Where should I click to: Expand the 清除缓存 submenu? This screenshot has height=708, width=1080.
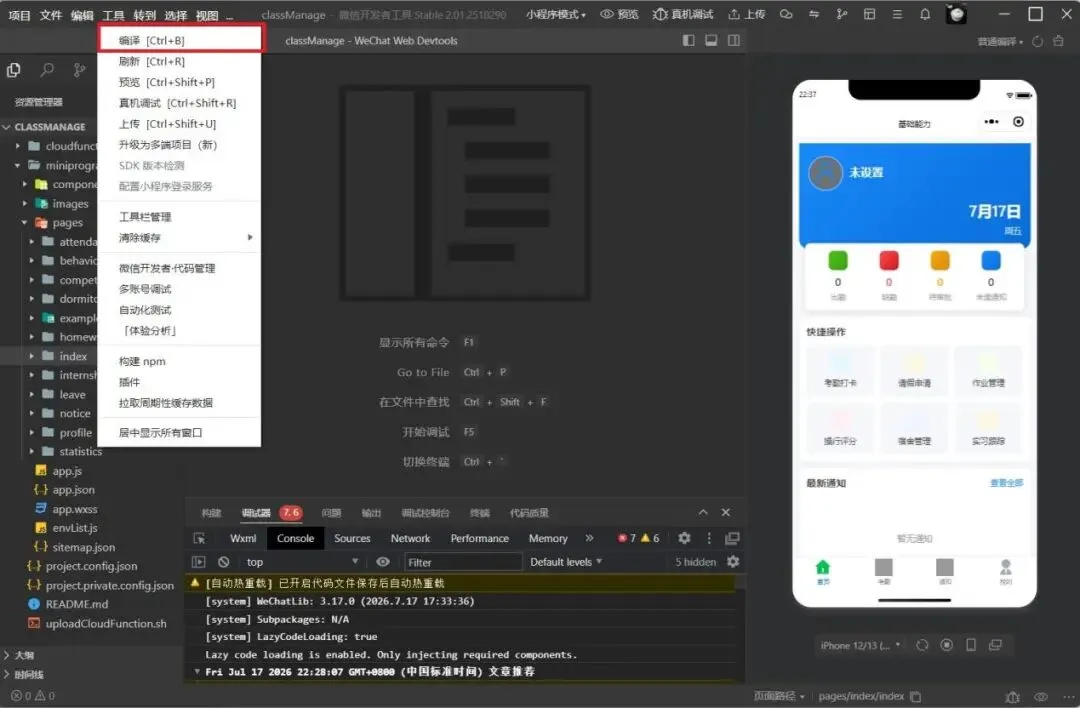pyautogui.click(x=180, y=238)
